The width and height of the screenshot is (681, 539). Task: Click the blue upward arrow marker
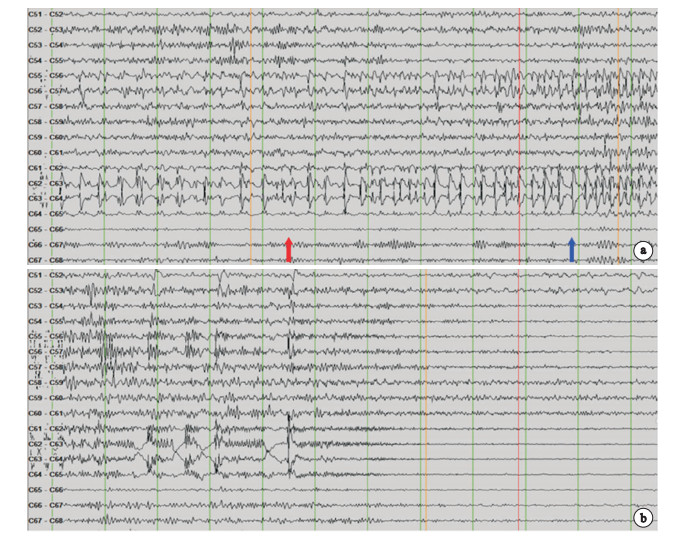(x=572, y=249)
